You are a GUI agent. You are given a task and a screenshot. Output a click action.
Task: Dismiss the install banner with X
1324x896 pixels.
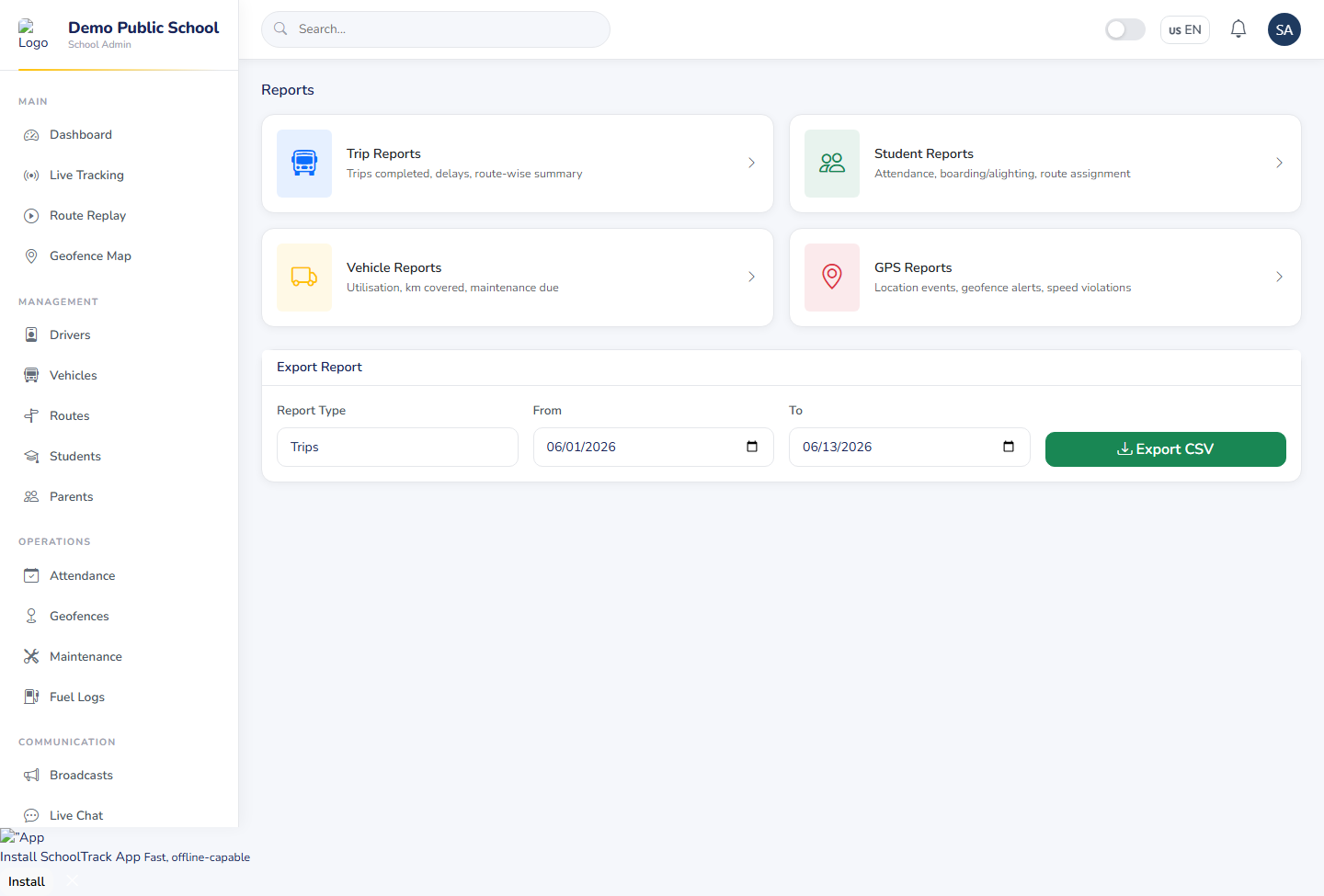pos(73,882)
